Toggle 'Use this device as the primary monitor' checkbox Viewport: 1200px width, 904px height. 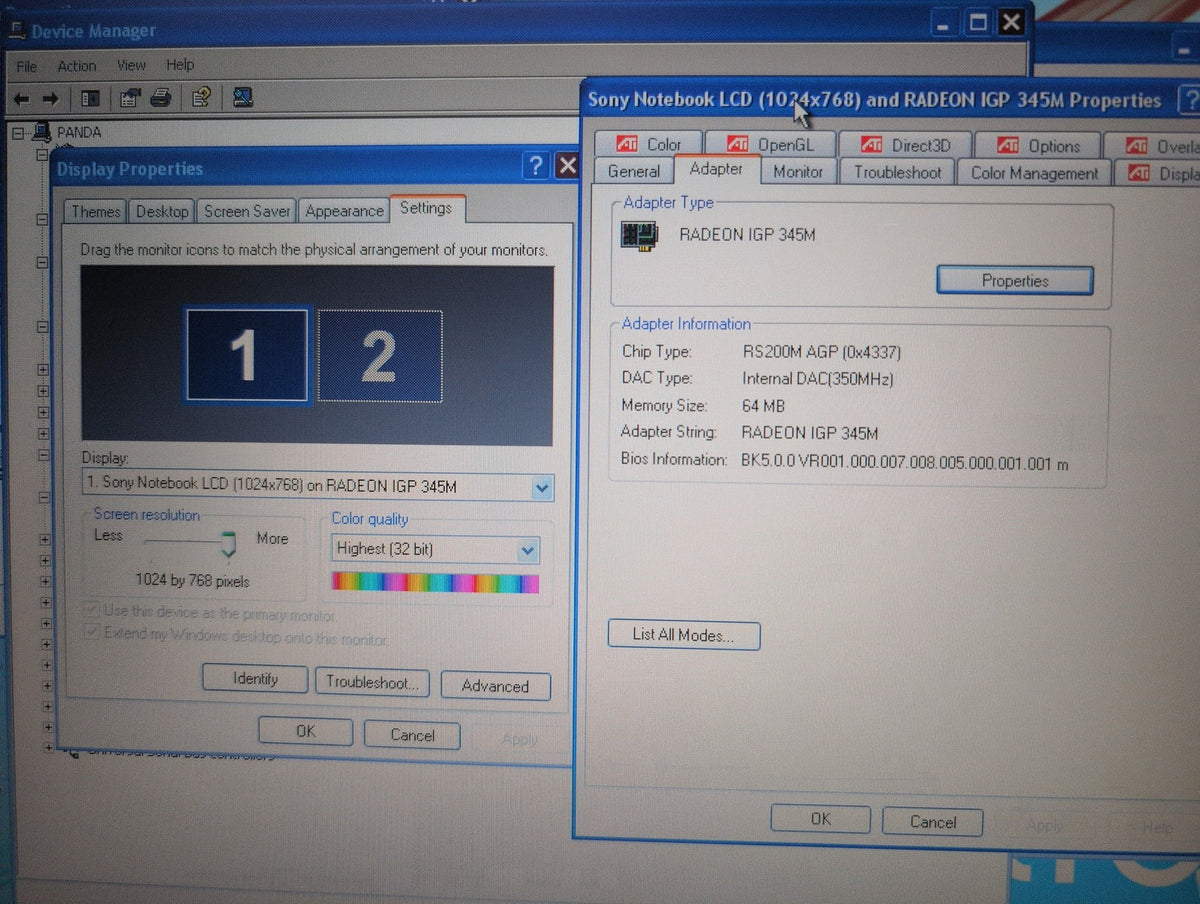tap(92, 611)
